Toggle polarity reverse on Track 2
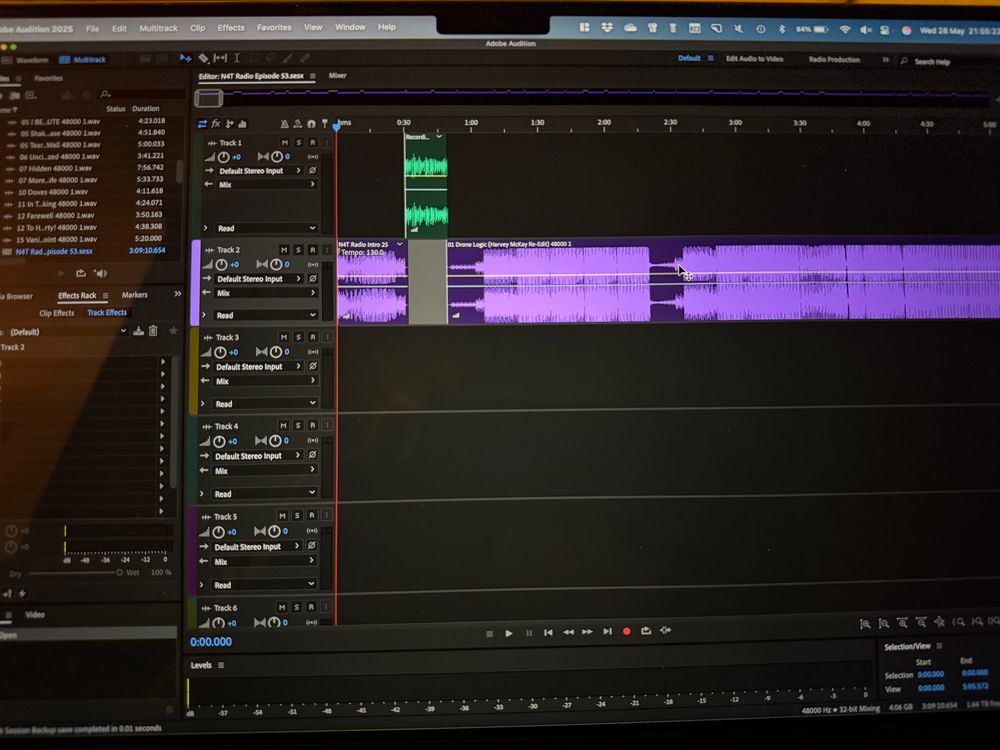This screenshot has height=750, width=1000. point(312,279)
